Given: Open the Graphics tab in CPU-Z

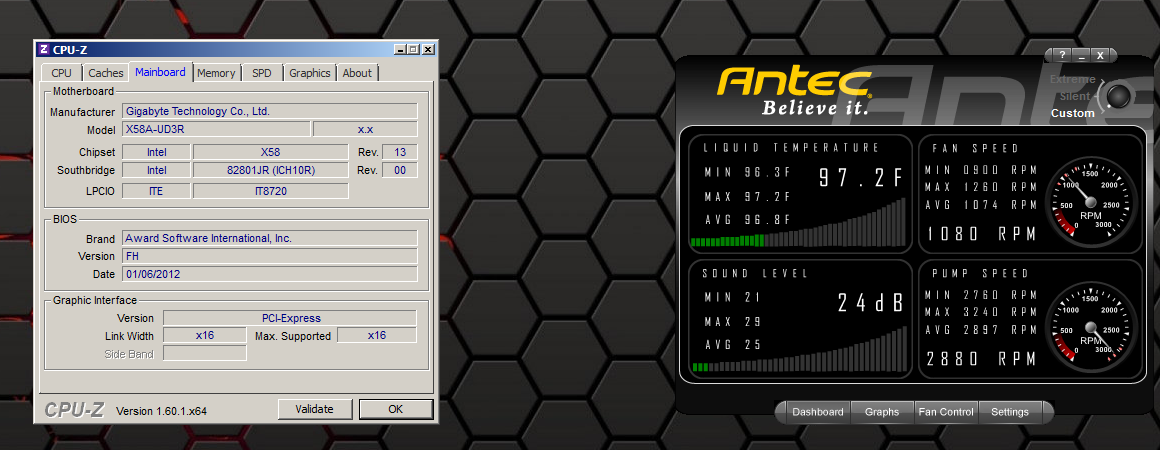Looking at the screenshot, I should pyautogui.click(x=309, y=73).
